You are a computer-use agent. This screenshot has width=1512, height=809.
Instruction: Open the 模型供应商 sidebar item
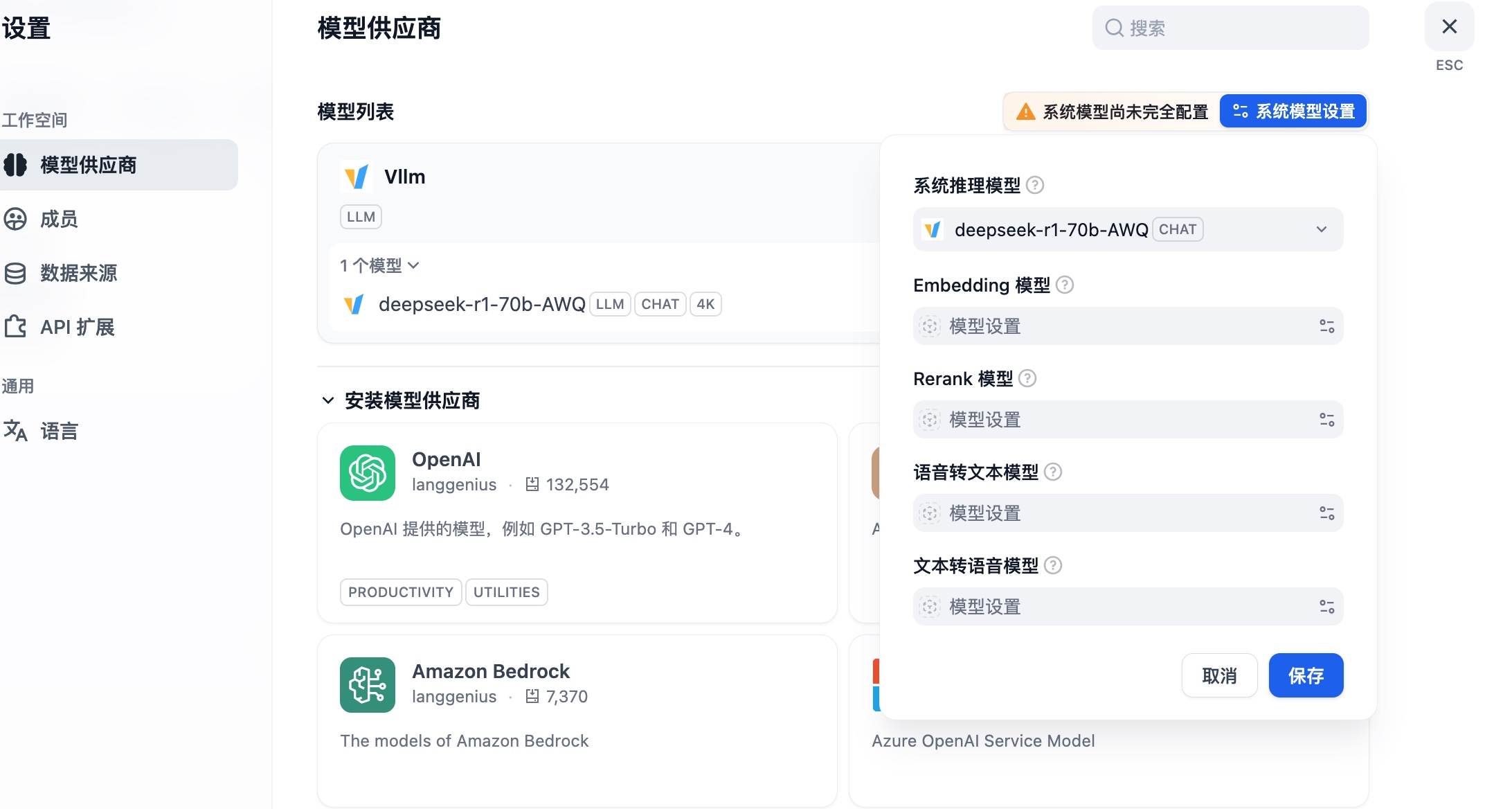(118, 165)
